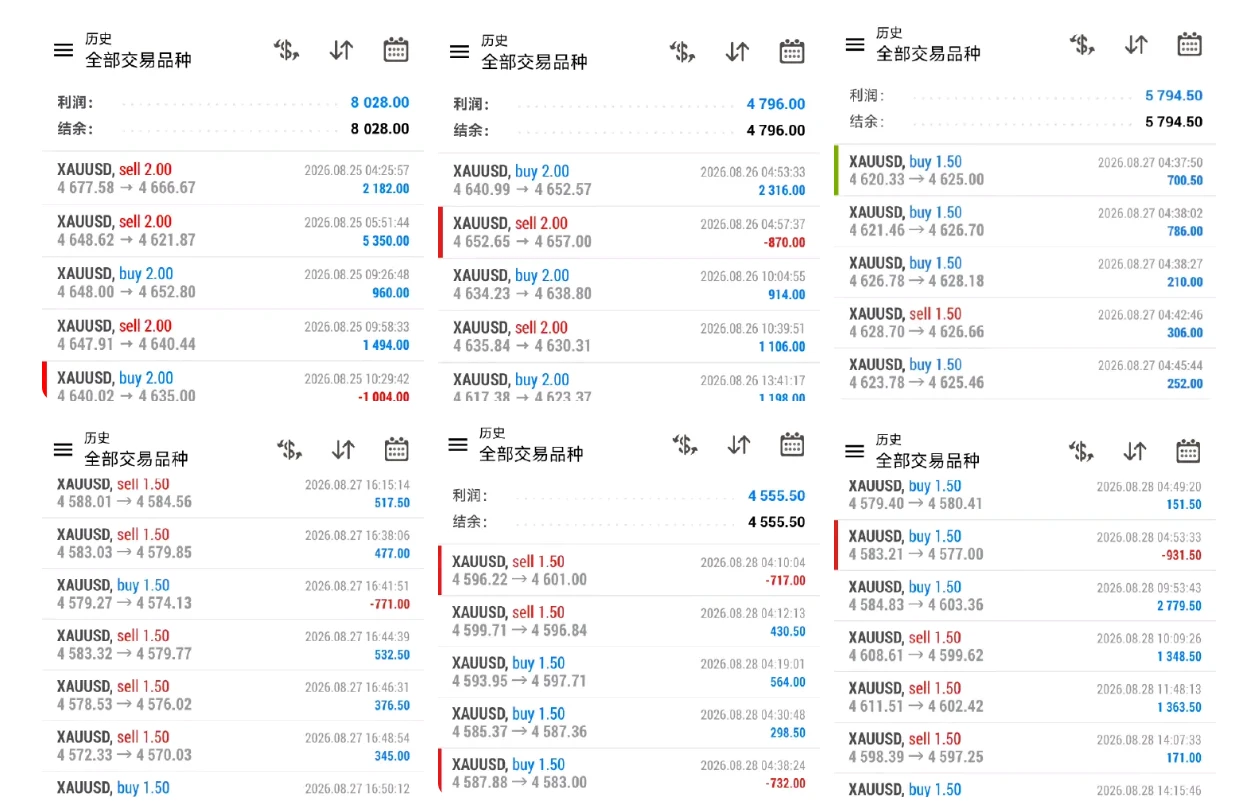Tap 全部交易品种 title above 4 796.00 profit
1260x806 pixels.
pos(534,62)
